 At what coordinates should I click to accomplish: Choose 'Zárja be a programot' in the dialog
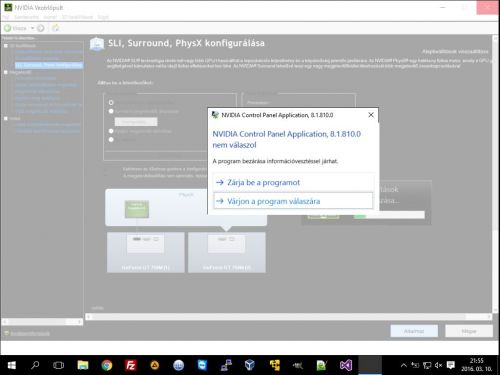294,182
